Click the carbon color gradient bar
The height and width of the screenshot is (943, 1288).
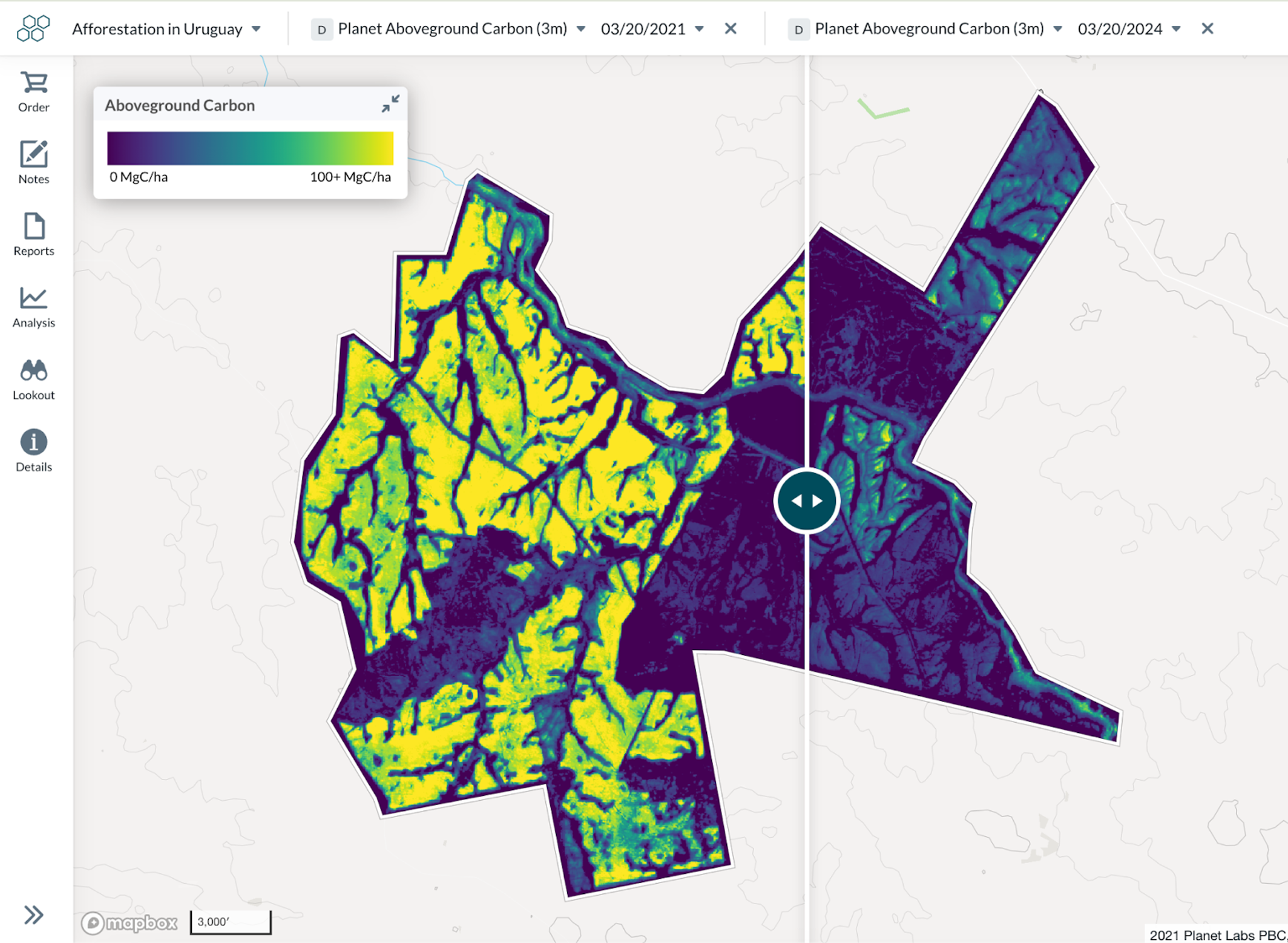click(x=250, y=148)
